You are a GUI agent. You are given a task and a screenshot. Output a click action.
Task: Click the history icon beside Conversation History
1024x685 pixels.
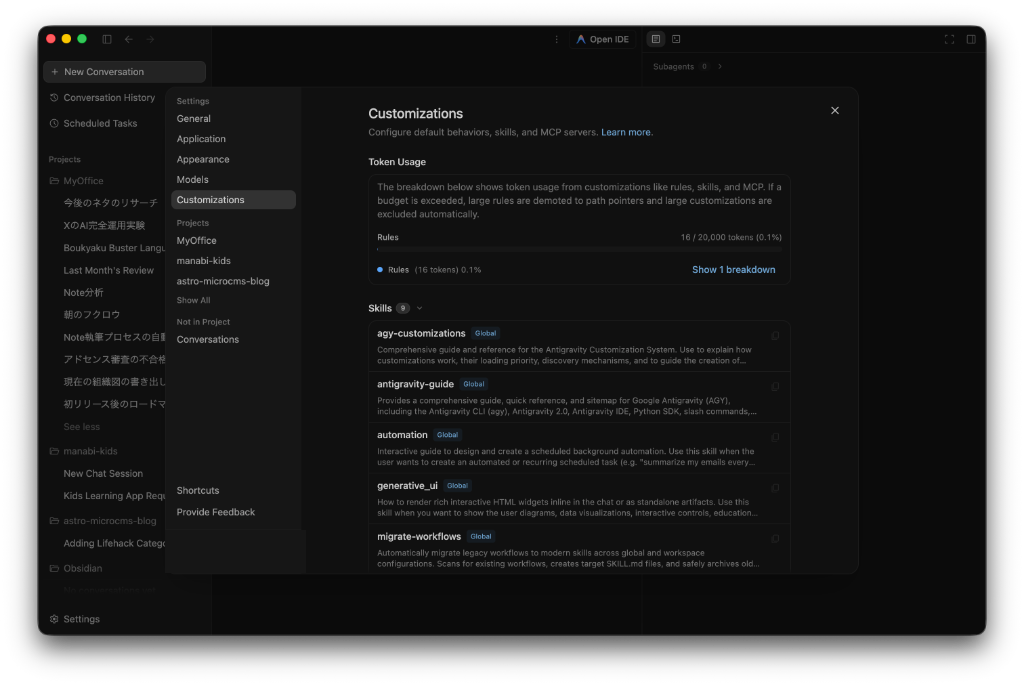(x=54, y=98)
